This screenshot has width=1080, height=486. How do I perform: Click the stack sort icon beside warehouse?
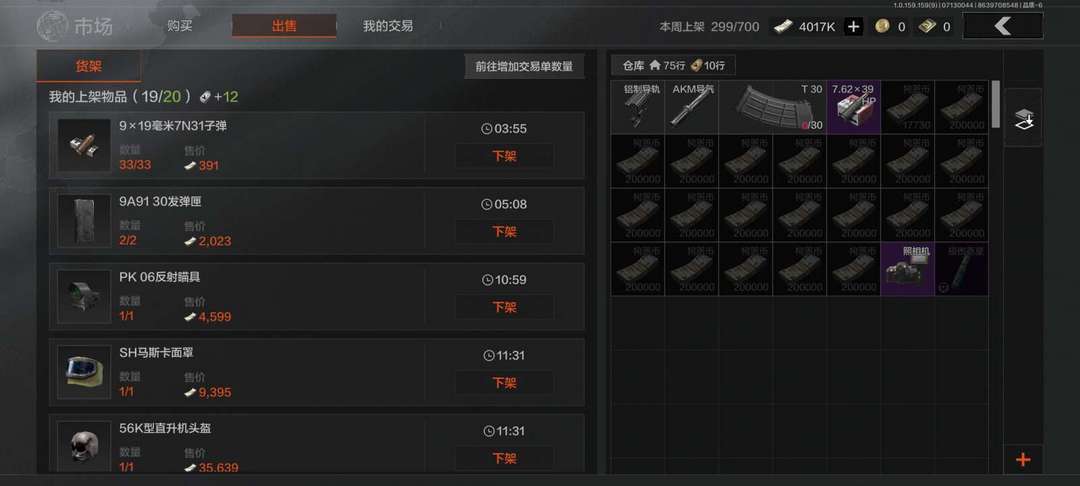[x=1023, y=118]
